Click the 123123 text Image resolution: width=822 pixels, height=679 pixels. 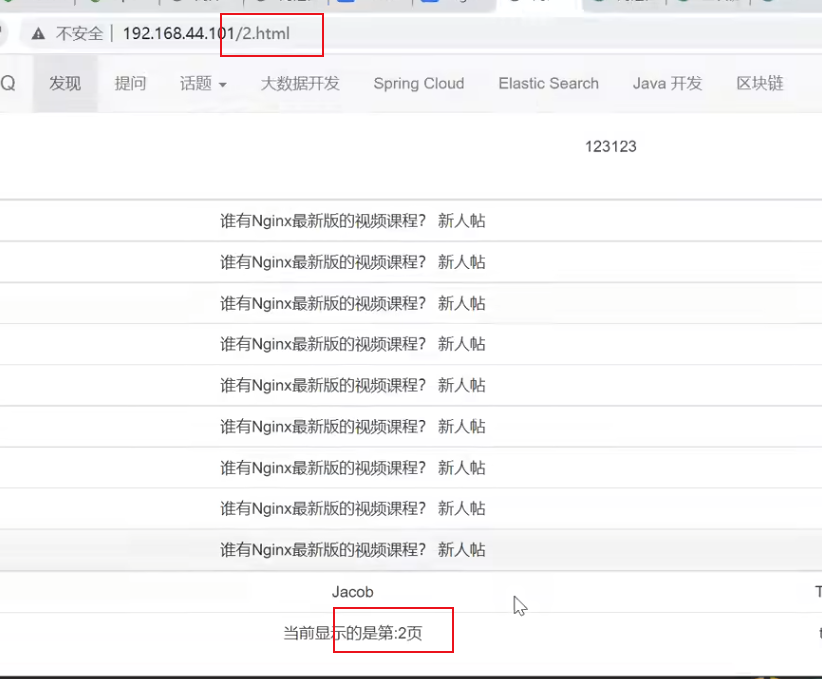pos(611,146)
